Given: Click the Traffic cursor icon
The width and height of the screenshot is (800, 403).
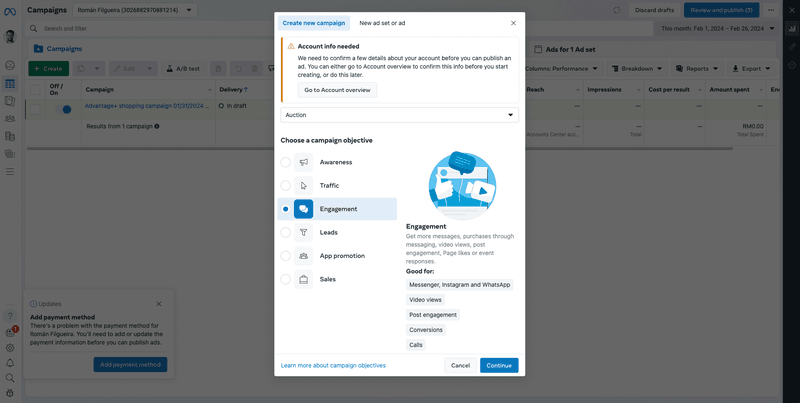Looking at the screenshot, I should pos(304,186).
